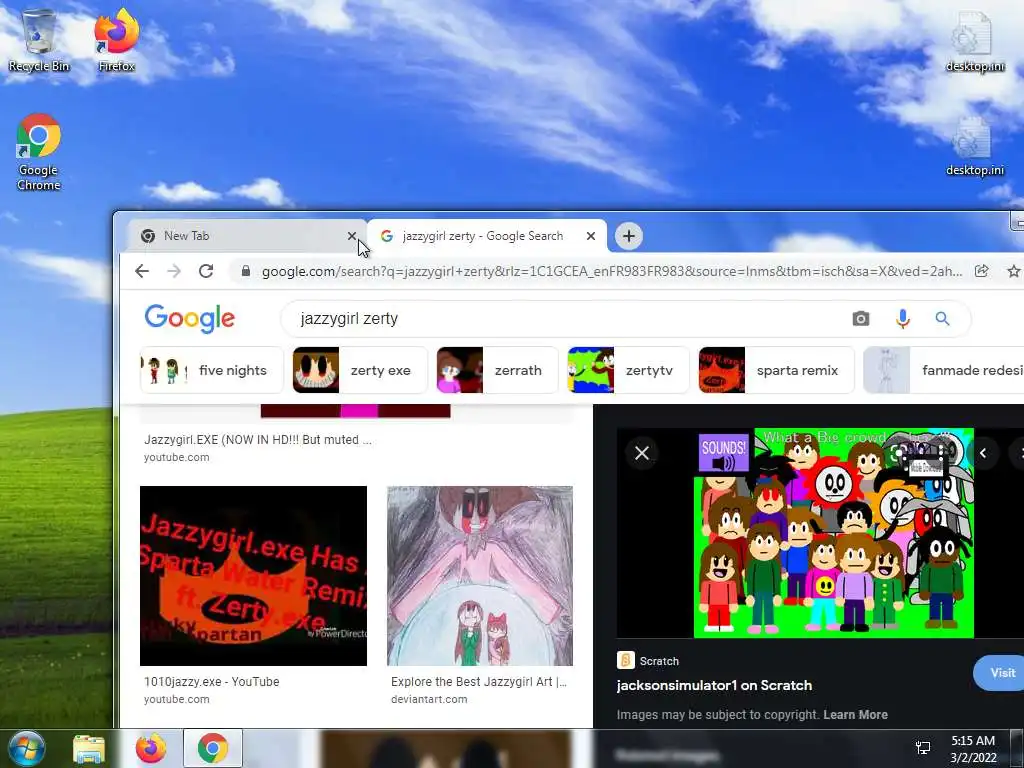The image size is (1024, 768).
Task: Click the Chrome taskbar button
Action: click(213, 748)
